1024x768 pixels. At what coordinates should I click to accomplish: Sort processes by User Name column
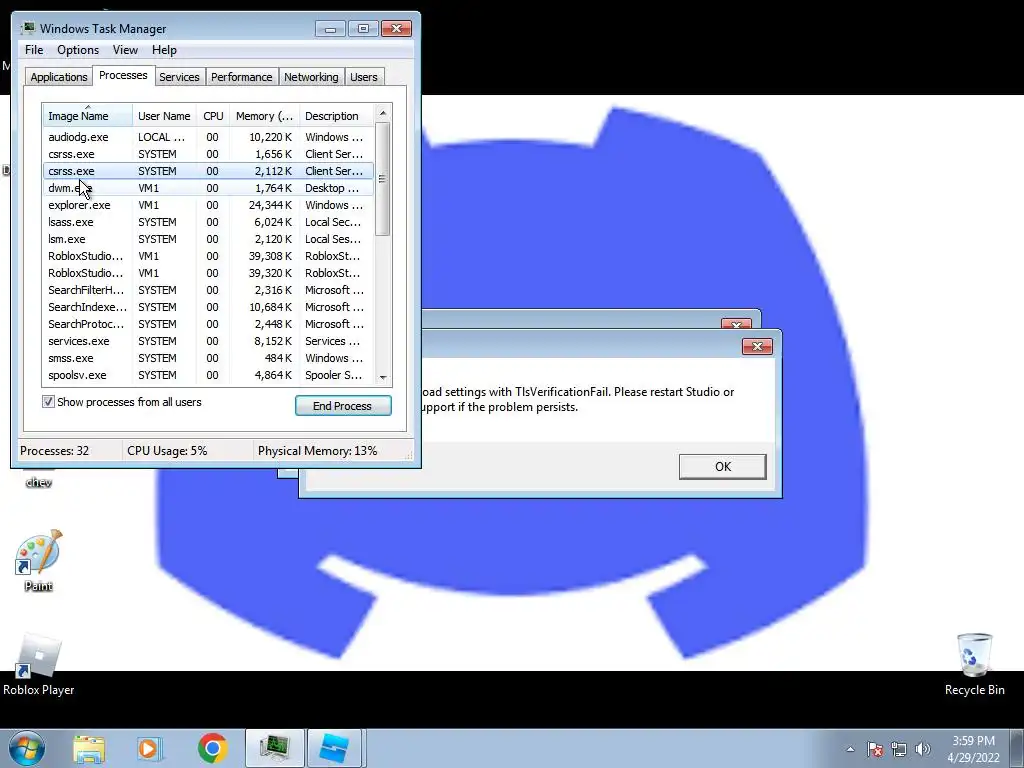coord(165,116)
